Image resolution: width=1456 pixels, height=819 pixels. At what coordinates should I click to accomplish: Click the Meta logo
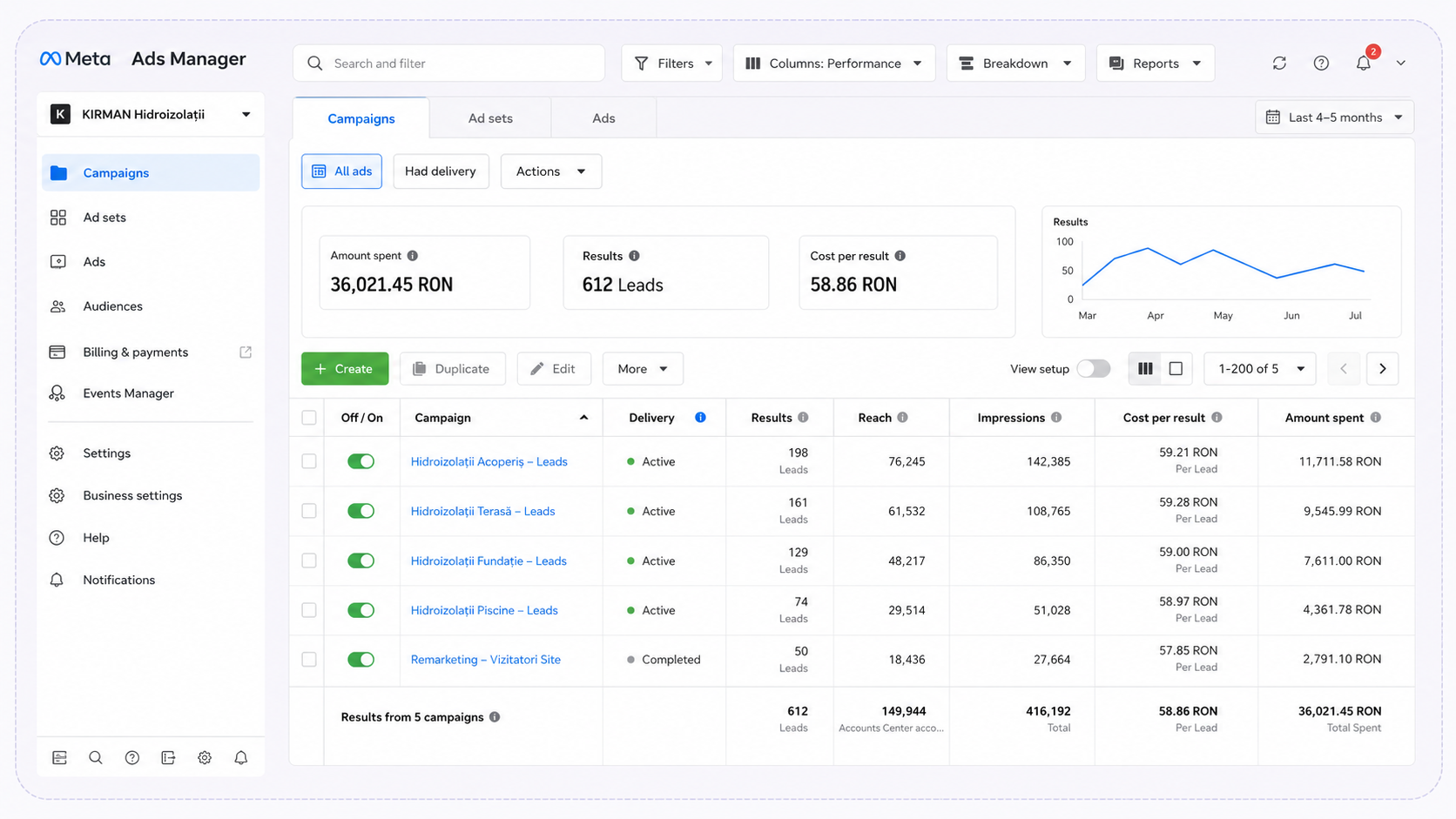point(75,58)
